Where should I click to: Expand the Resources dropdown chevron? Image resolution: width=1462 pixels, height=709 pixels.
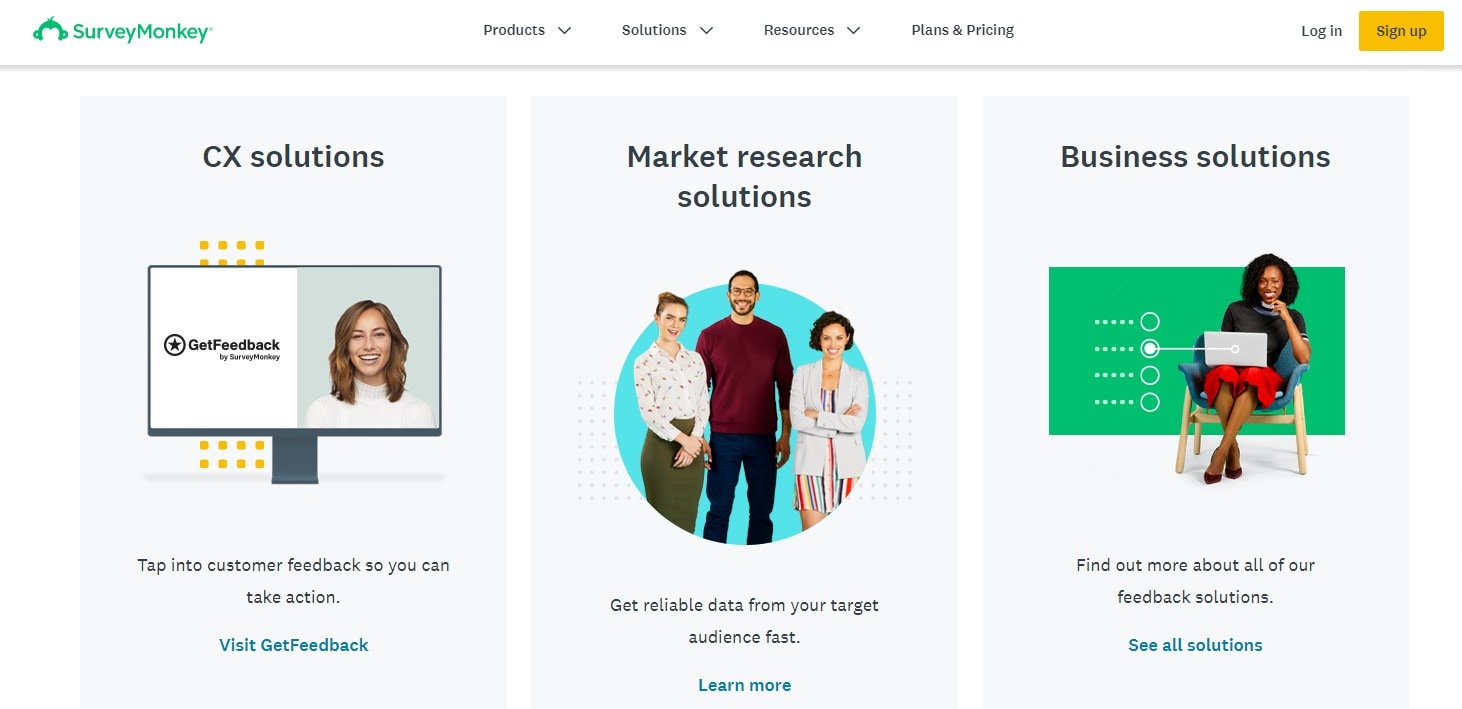click(853, 31)
